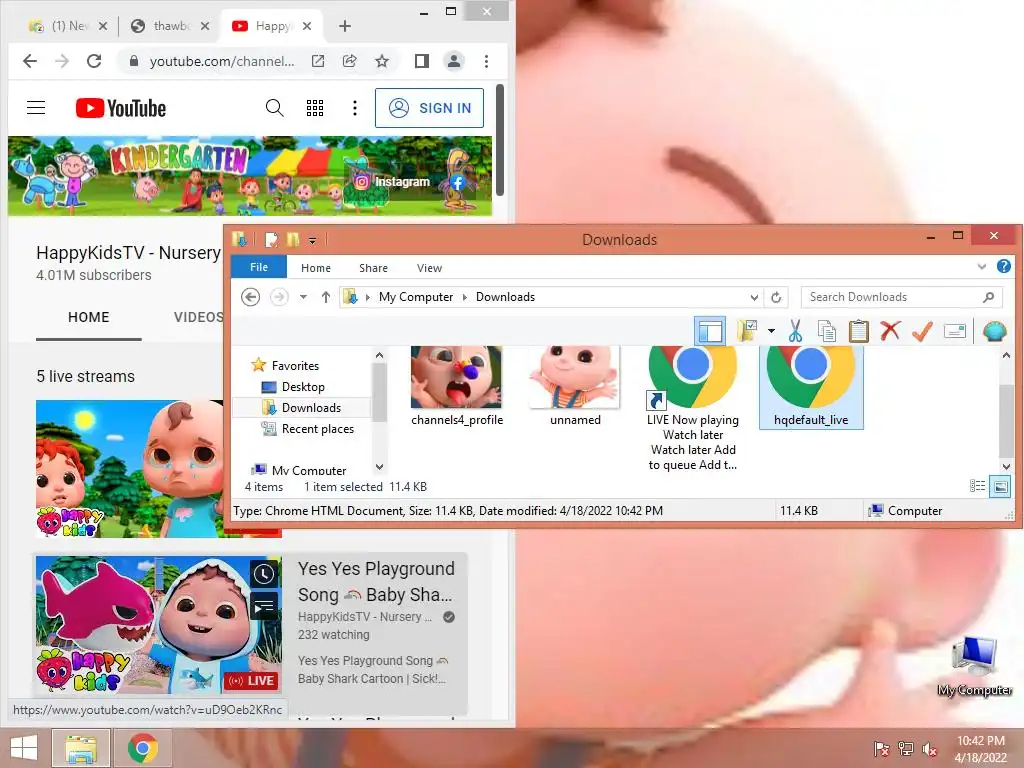Click the teal shell icon in the Explorer toolbar

(x=994, y=331)
